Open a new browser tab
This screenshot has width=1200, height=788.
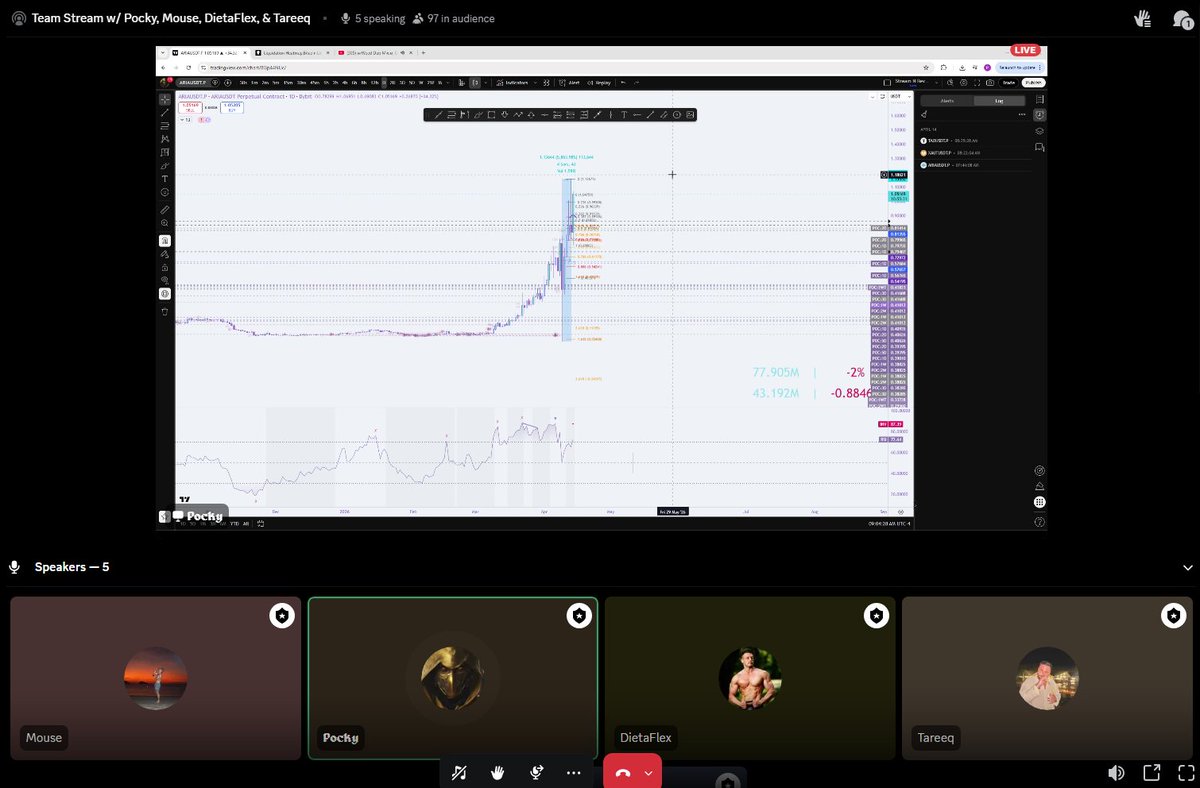point(423,53)
